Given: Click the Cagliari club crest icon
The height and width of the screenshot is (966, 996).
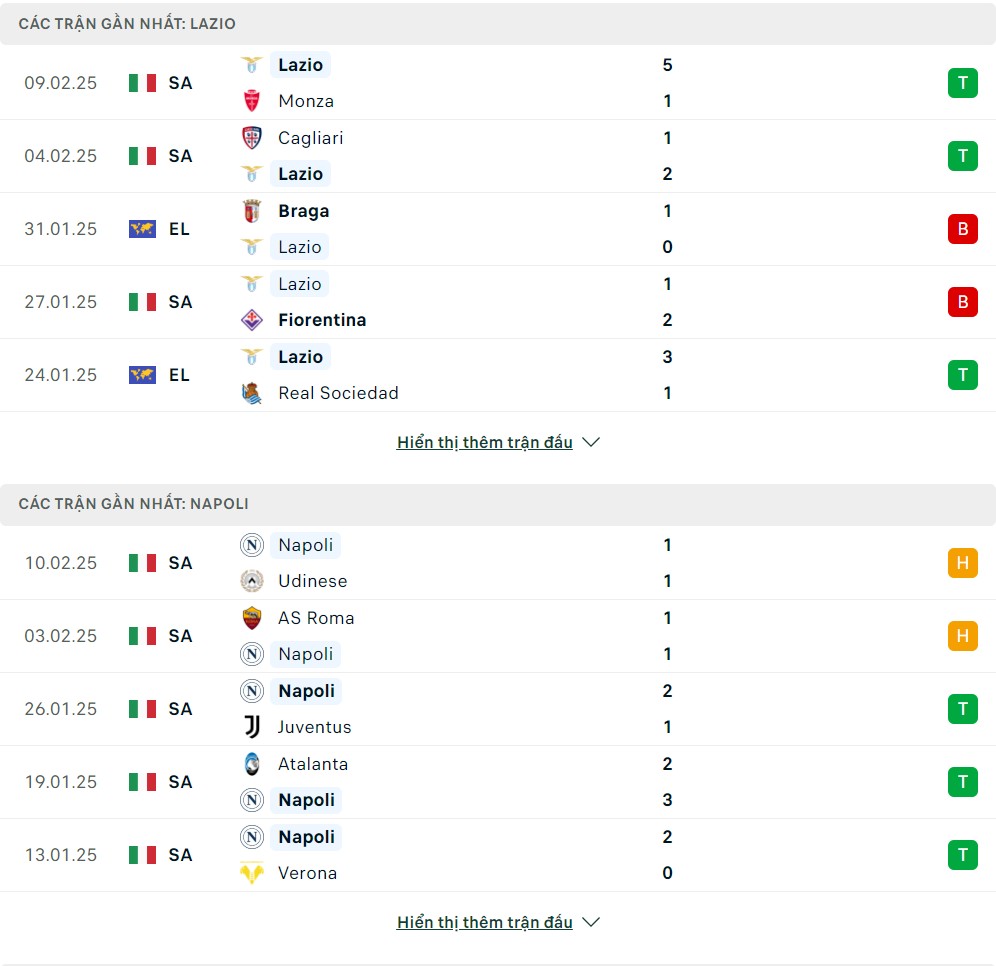Looking at the screenshot, I should click(x=252, y=138).
